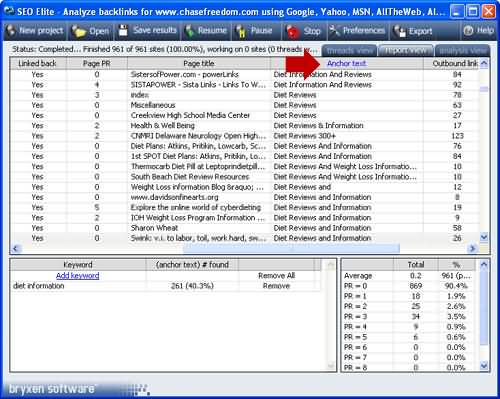This screenshot has height=399, width=500.
Task: Select the 'Thermocarb Diet Pill at Leptoprindietpill' row
Action: tap(245, 166)
